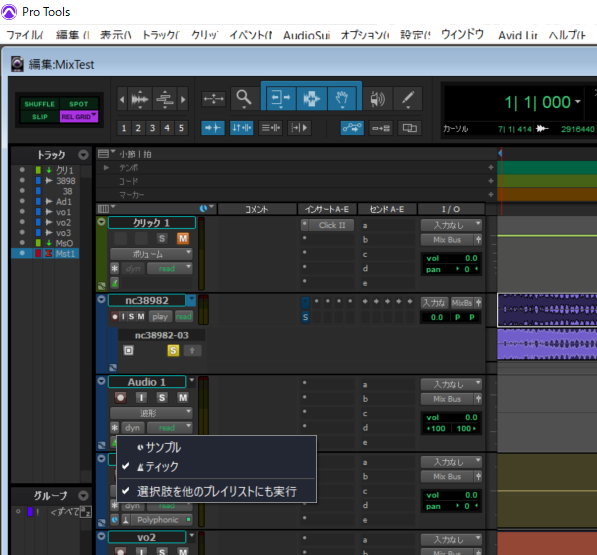
Task: Click the nc38982 track name field
Action: 147,300
